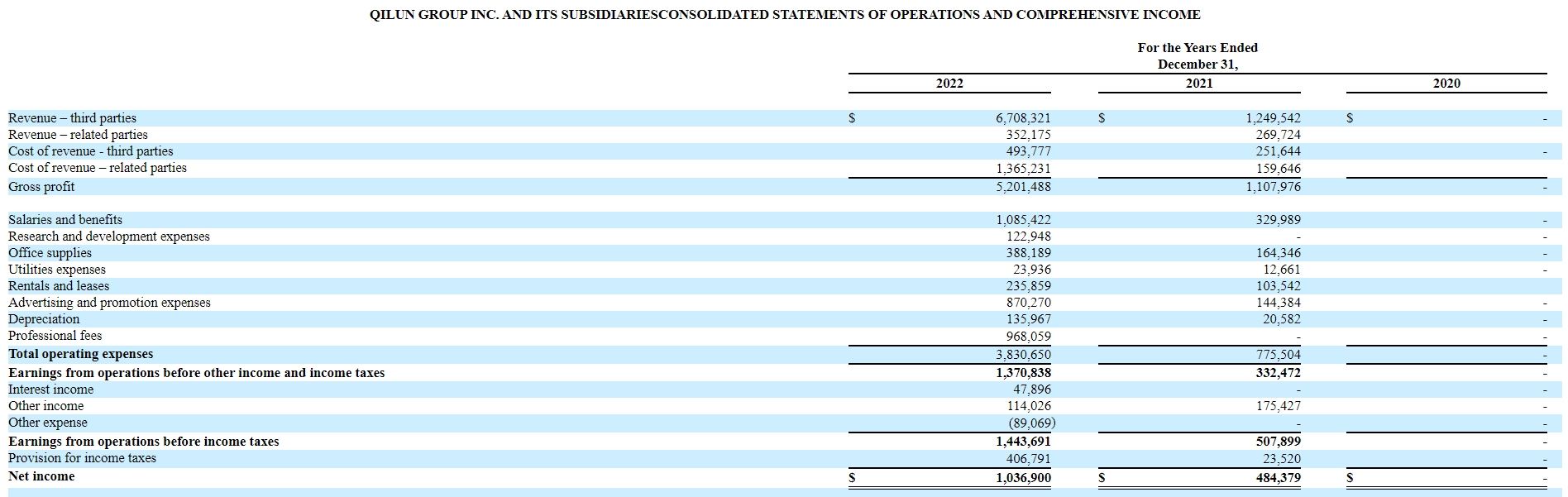Click the 'Revenue – related parties' row label
The image size is (1568, 497).
coord(78,135)
